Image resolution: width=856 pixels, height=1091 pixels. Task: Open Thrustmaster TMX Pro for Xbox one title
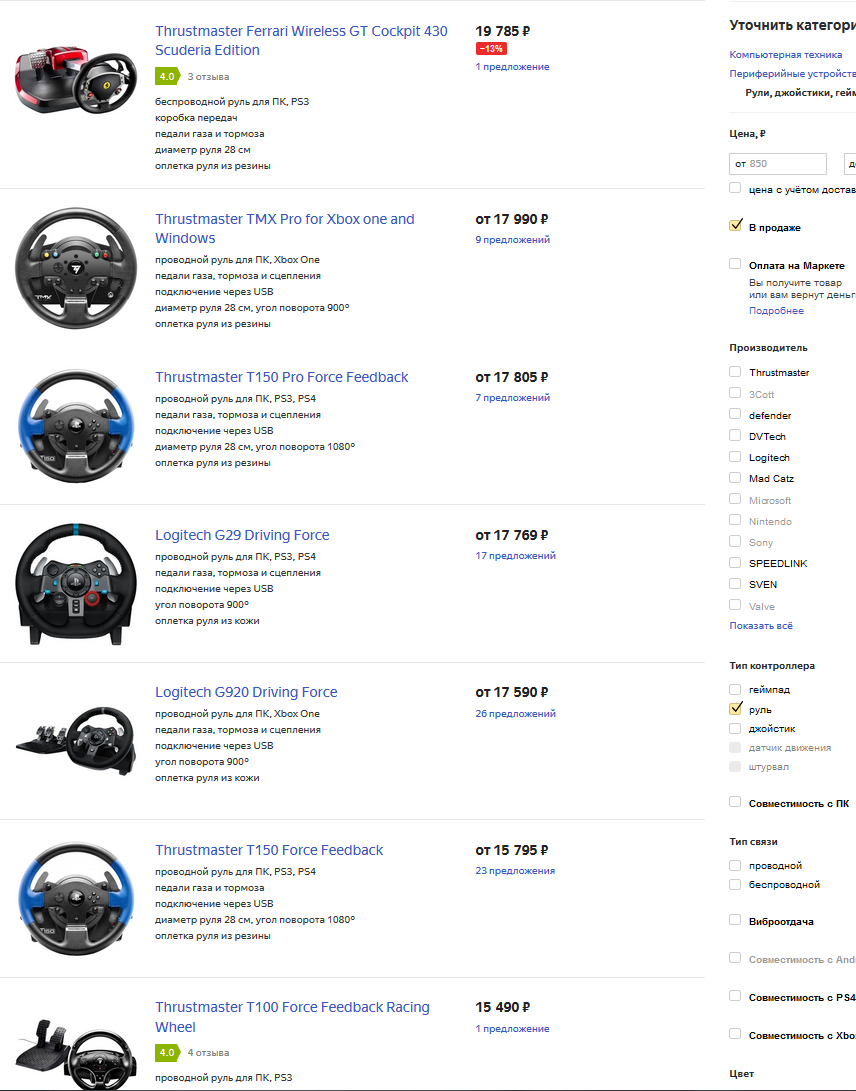pyautogui.click(x=285, y=228)
